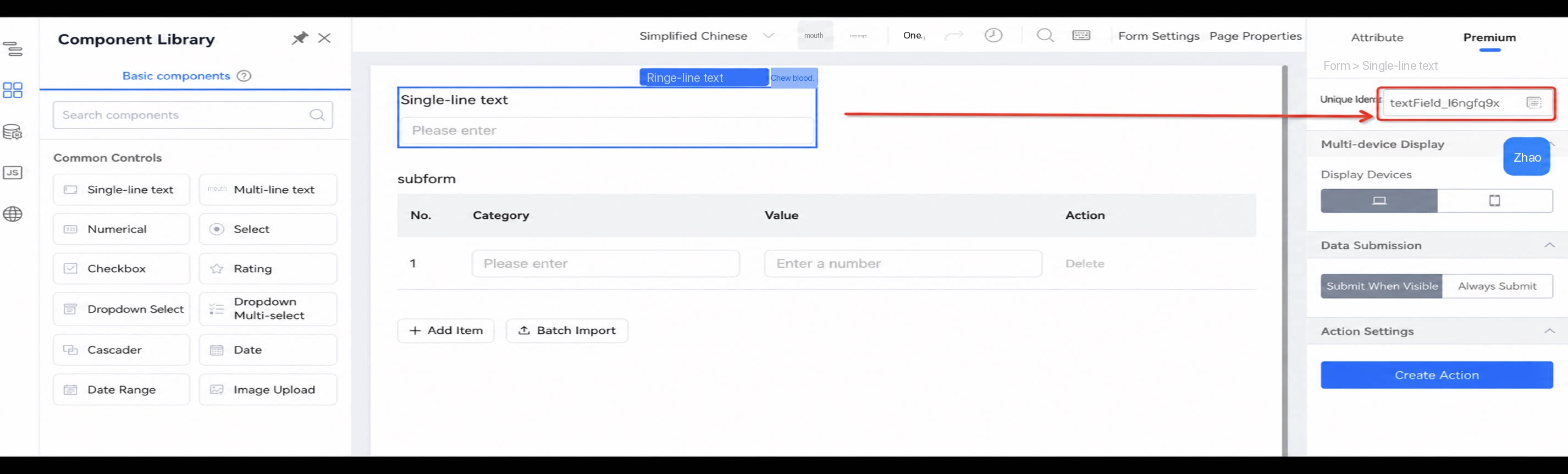Collapse the Action Settings section
The image size is (1568, 474).
pyautogui.click(x=1549, y=331)
